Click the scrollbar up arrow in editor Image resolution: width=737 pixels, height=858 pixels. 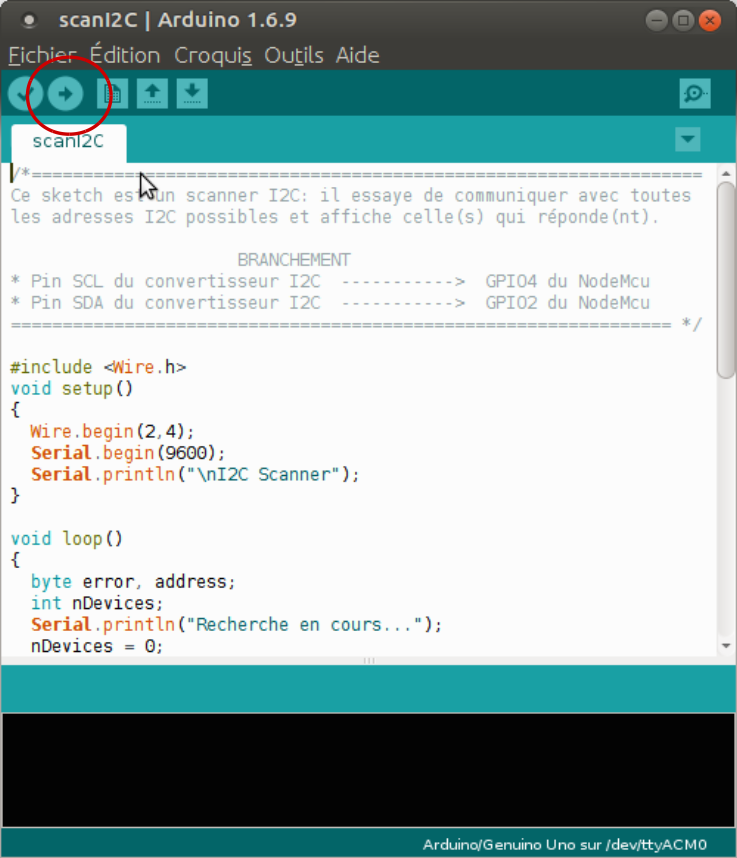[727, 173]
